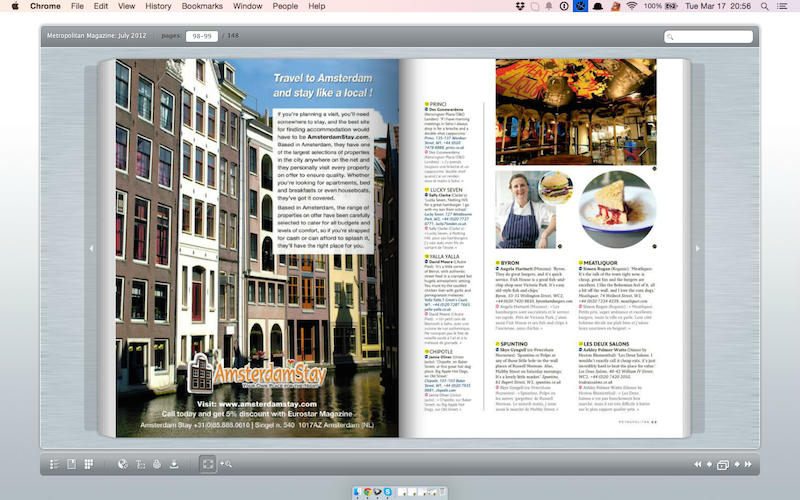Click the VLC cone menu bar icon
This screenshot has height=500, width=800.
coord(615,6)
